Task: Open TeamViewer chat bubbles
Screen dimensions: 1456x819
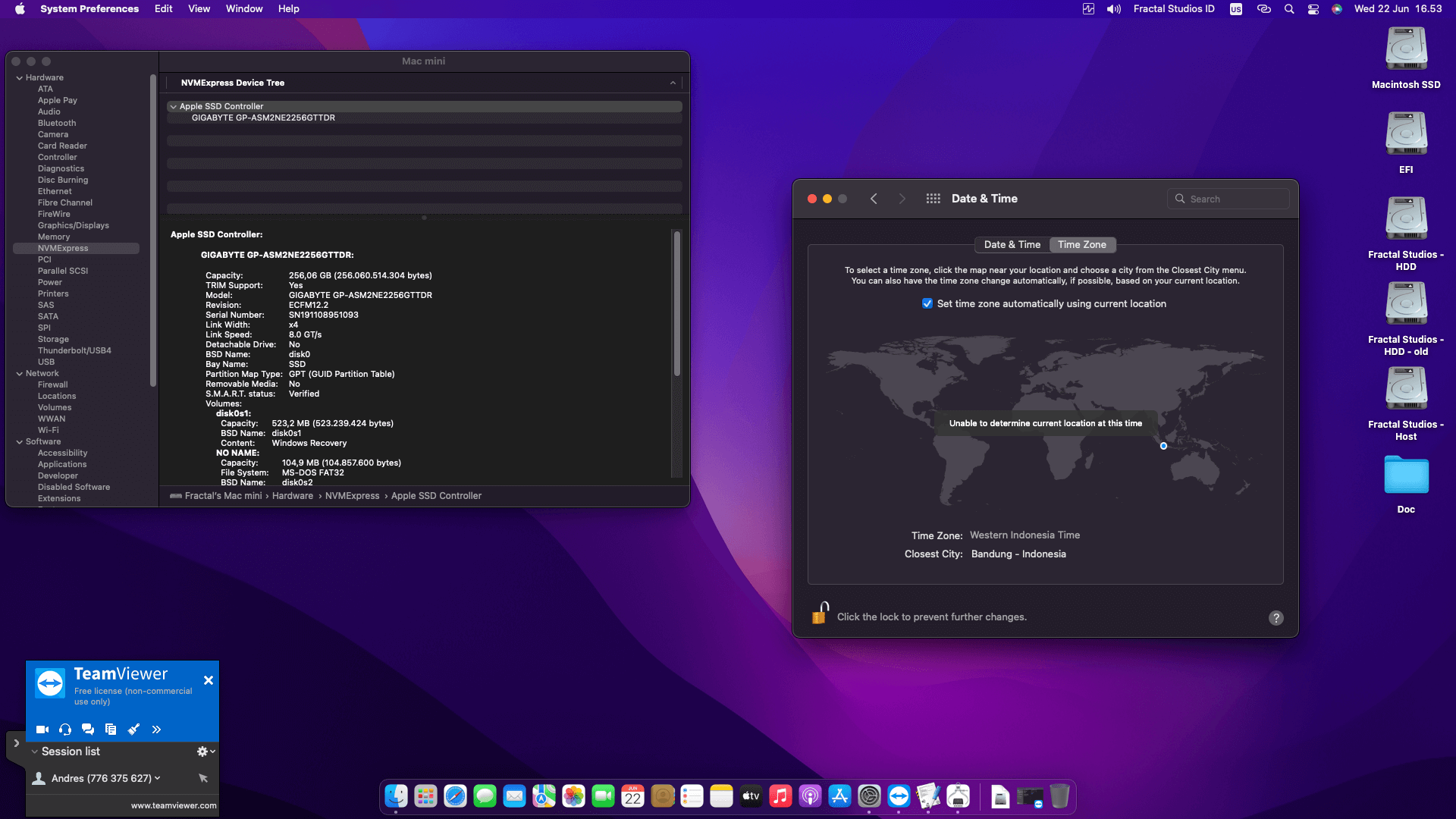Action: click(x=88, y=730)
